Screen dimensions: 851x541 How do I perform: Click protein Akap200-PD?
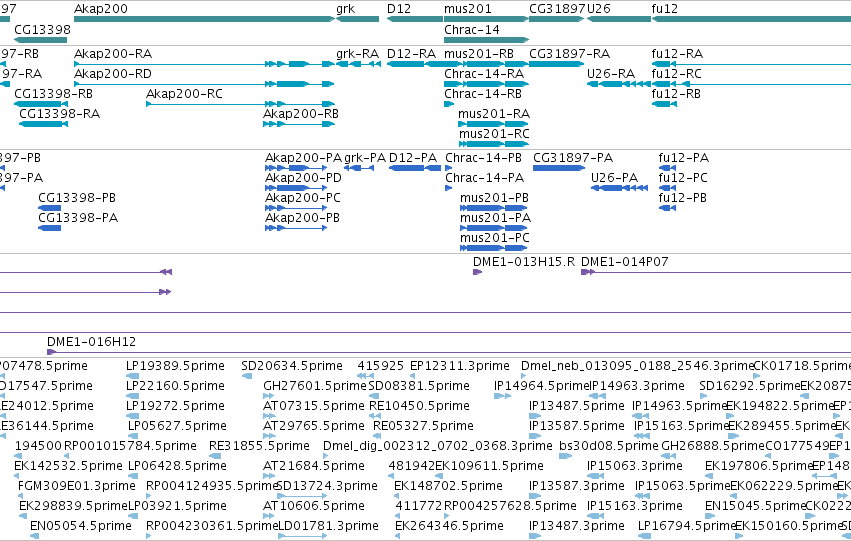click(296, 188)
